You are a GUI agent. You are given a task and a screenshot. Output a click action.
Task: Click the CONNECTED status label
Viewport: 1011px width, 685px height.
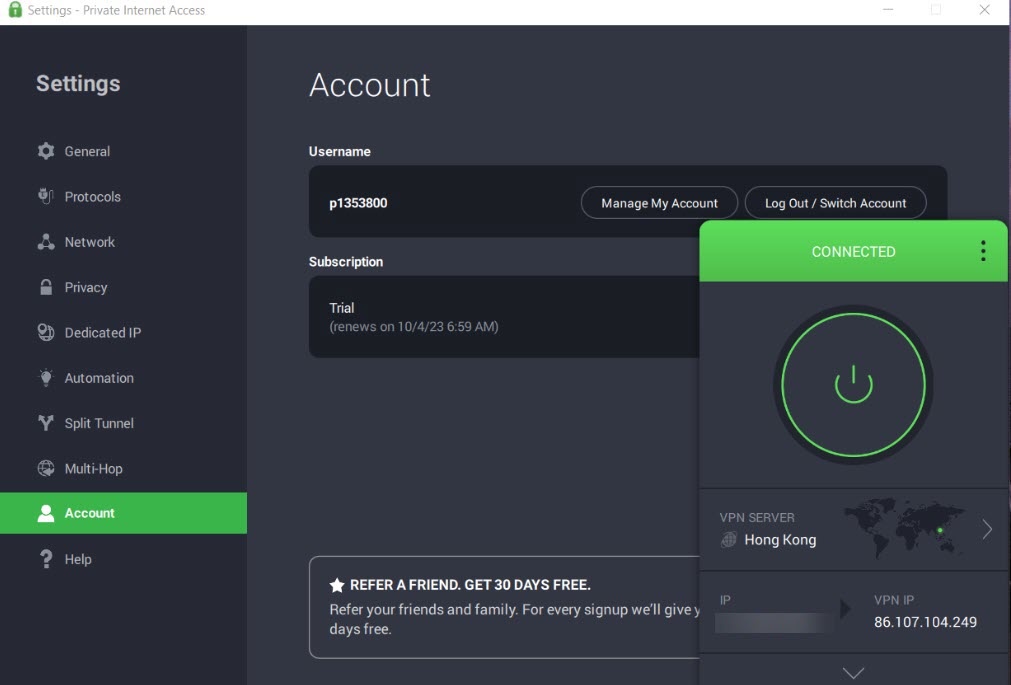[853, 252]
